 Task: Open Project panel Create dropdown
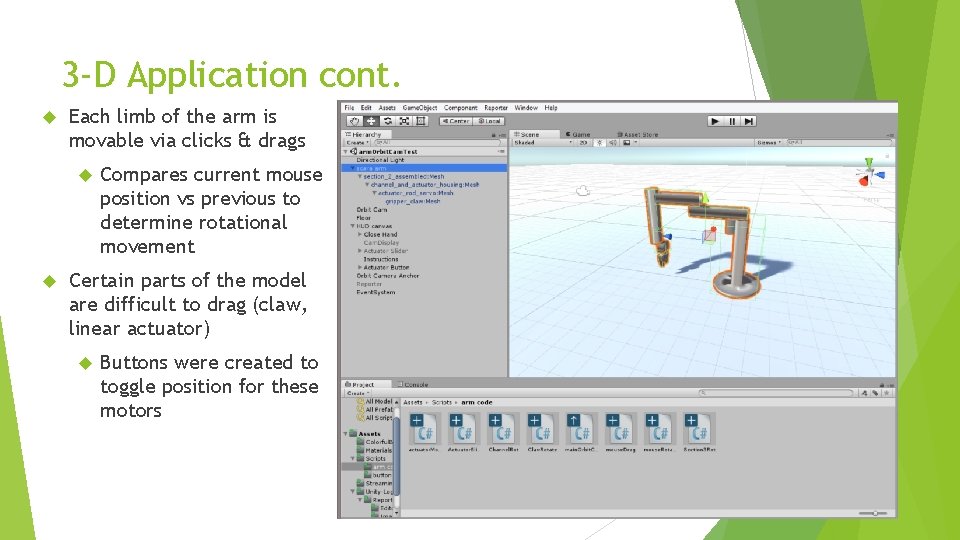pos(358,393)
